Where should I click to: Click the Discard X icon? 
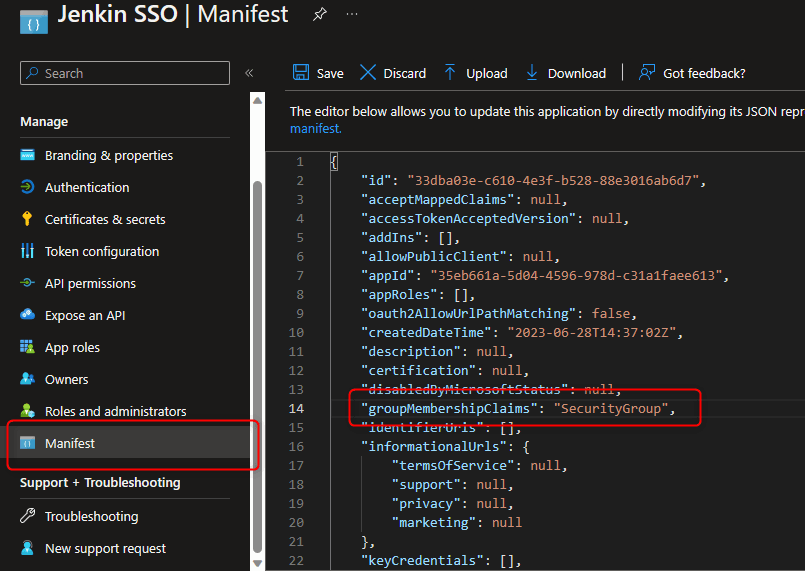[x=368, y=72]
